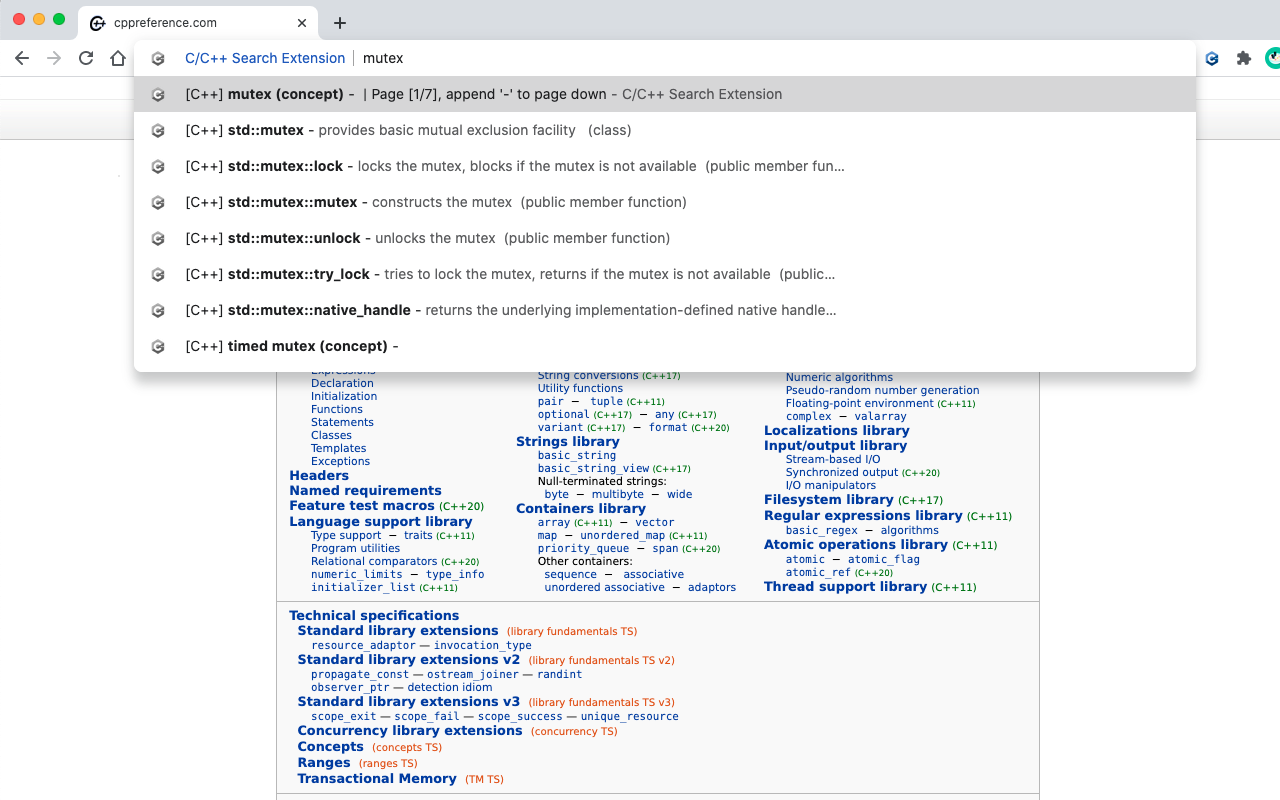Open the Transactional Memory link
Image resolution: width=1280 pixels, height=800 pixels.
[x=377, y=778]
